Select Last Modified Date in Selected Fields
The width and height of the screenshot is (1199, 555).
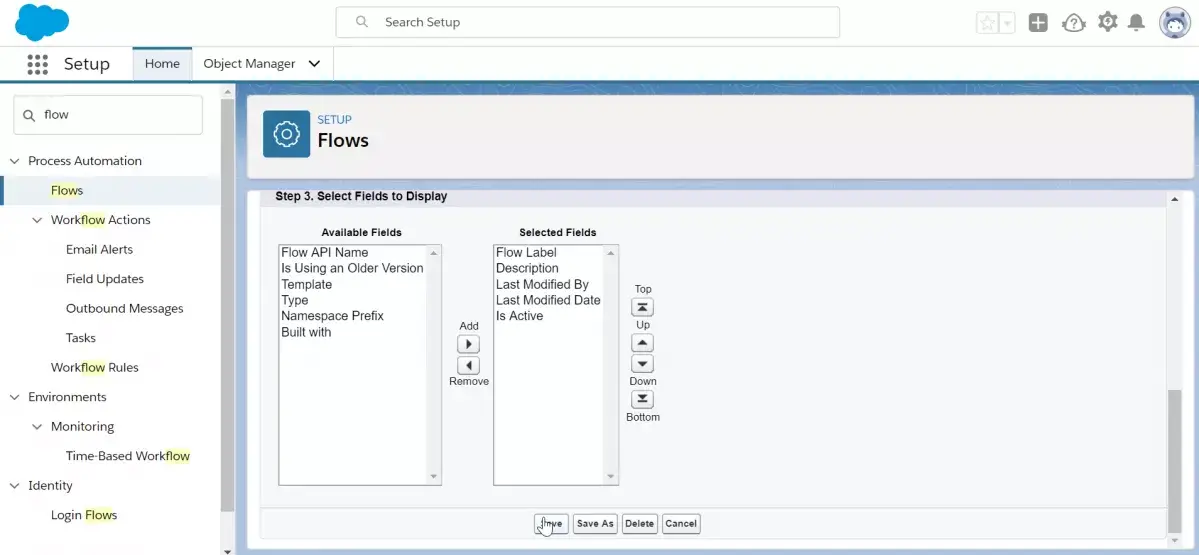[548, 300]
